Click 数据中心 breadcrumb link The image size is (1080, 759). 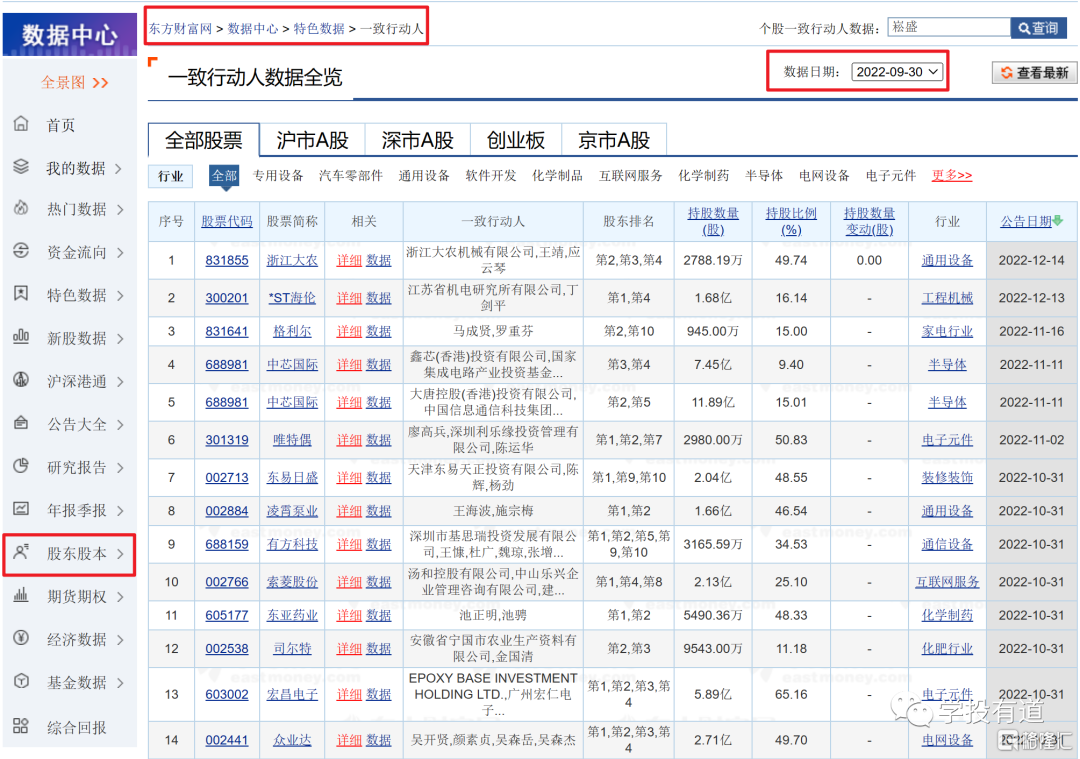pos(253,28)
